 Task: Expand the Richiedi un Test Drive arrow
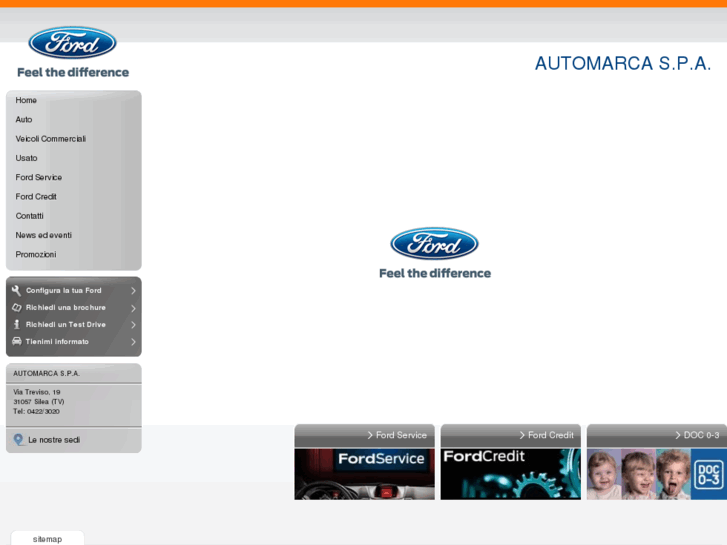point(133,325)
